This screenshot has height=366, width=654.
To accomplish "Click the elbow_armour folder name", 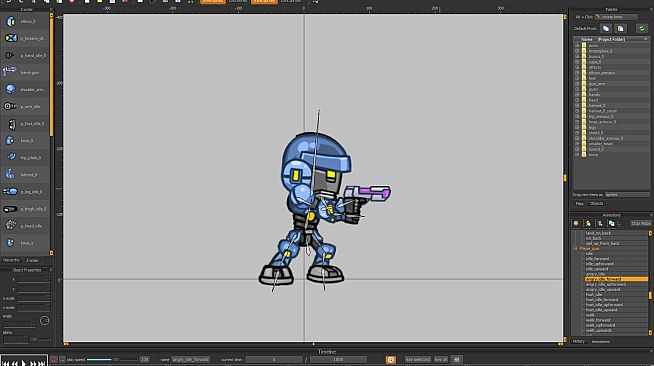I will point(601,73).
